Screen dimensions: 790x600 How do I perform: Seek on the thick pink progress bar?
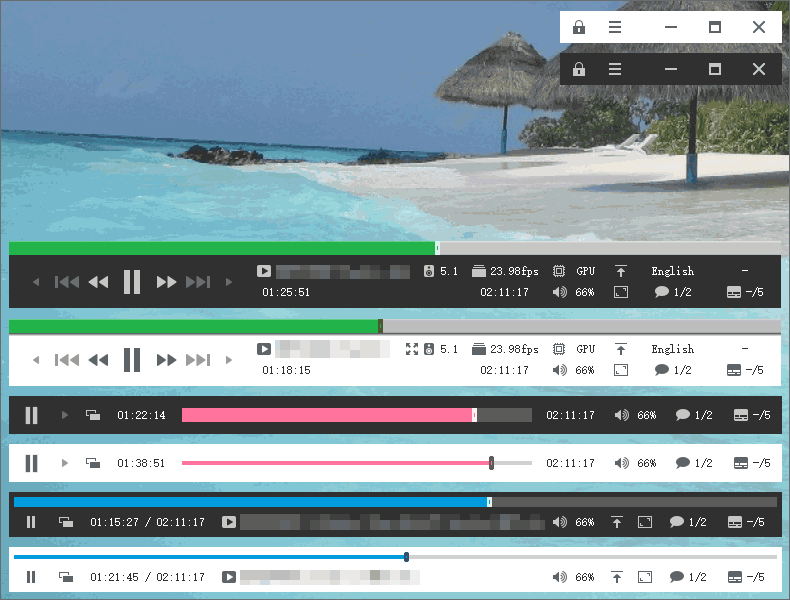pyautogui.click(x=356, y=415)
